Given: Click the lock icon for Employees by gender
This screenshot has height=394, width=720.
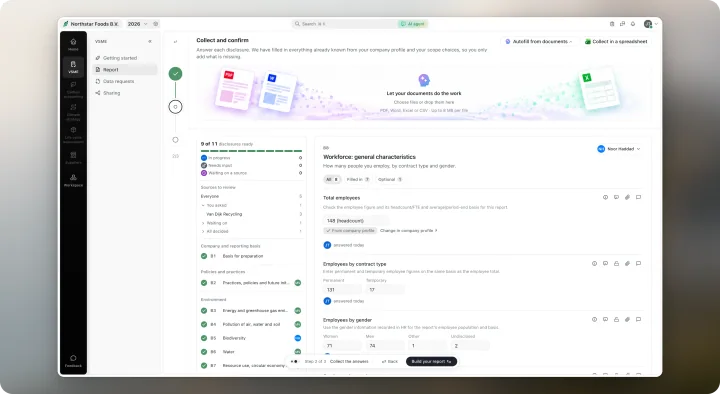Looking at the screenshot, I should pyautogui.click(x=616, y=319).
